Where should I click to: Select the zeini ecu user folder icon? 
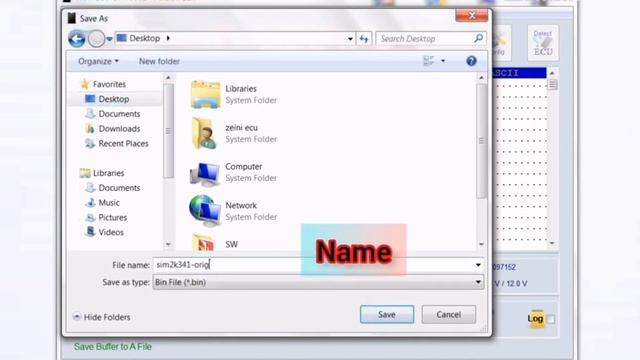(204, 133)
